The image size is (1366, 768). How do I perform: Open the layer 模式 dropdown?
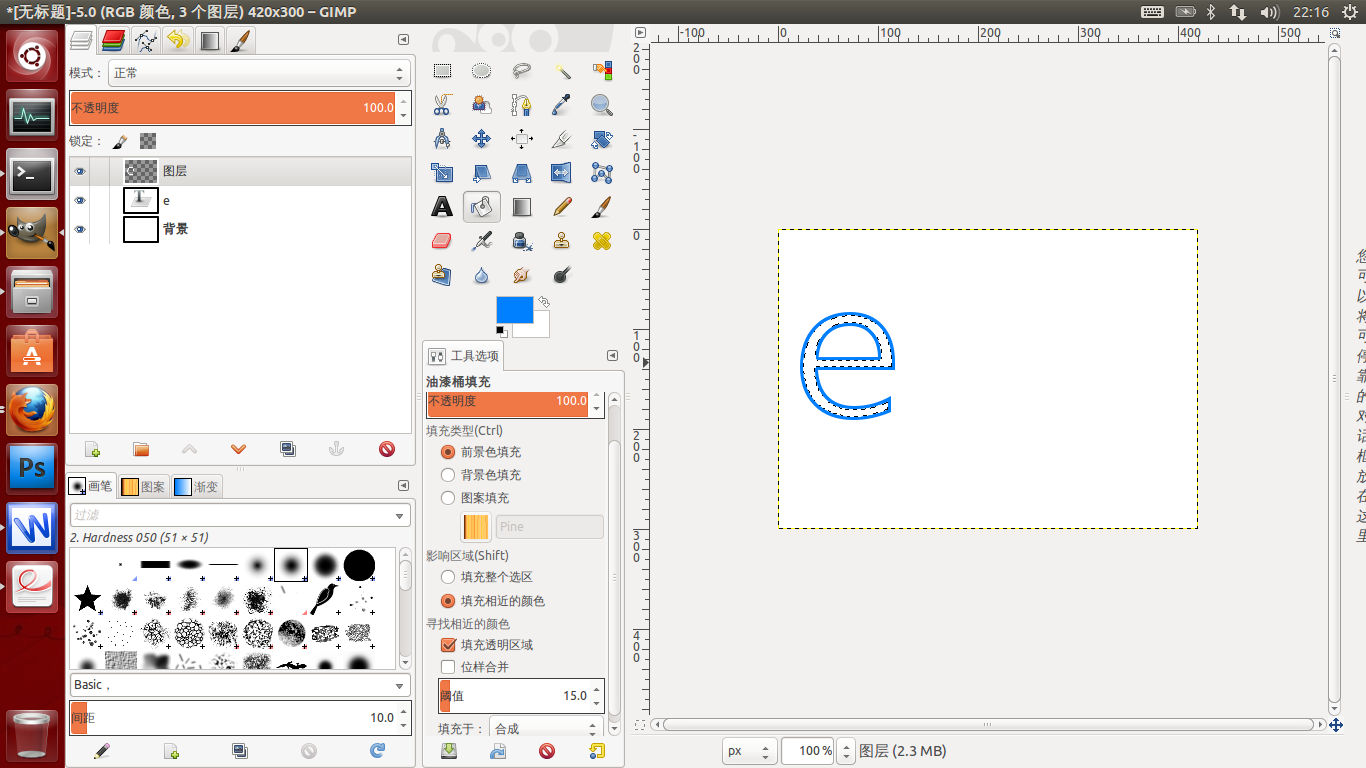(259, 73)
